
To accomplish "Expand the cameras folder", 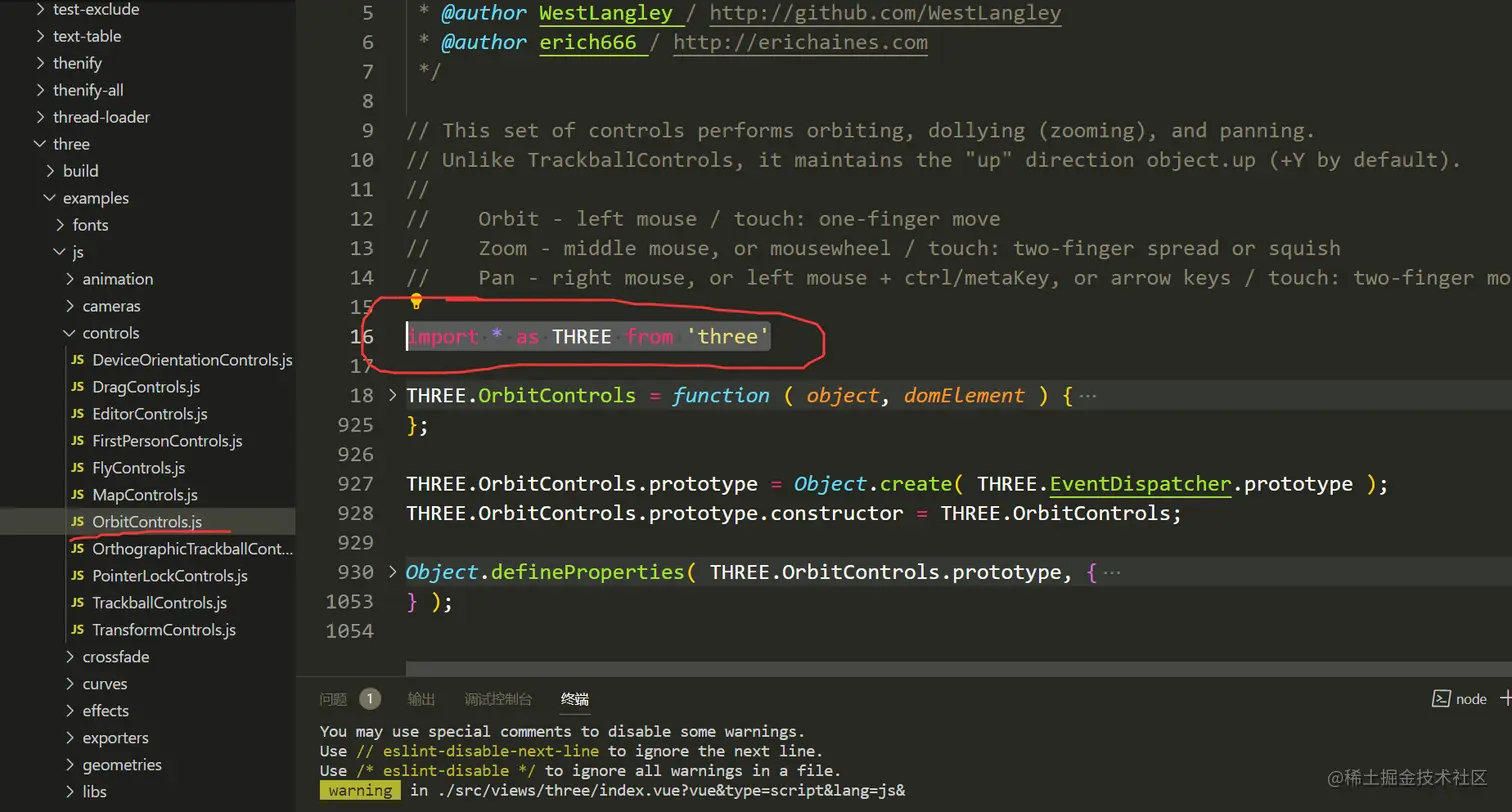I will [70, 306].
